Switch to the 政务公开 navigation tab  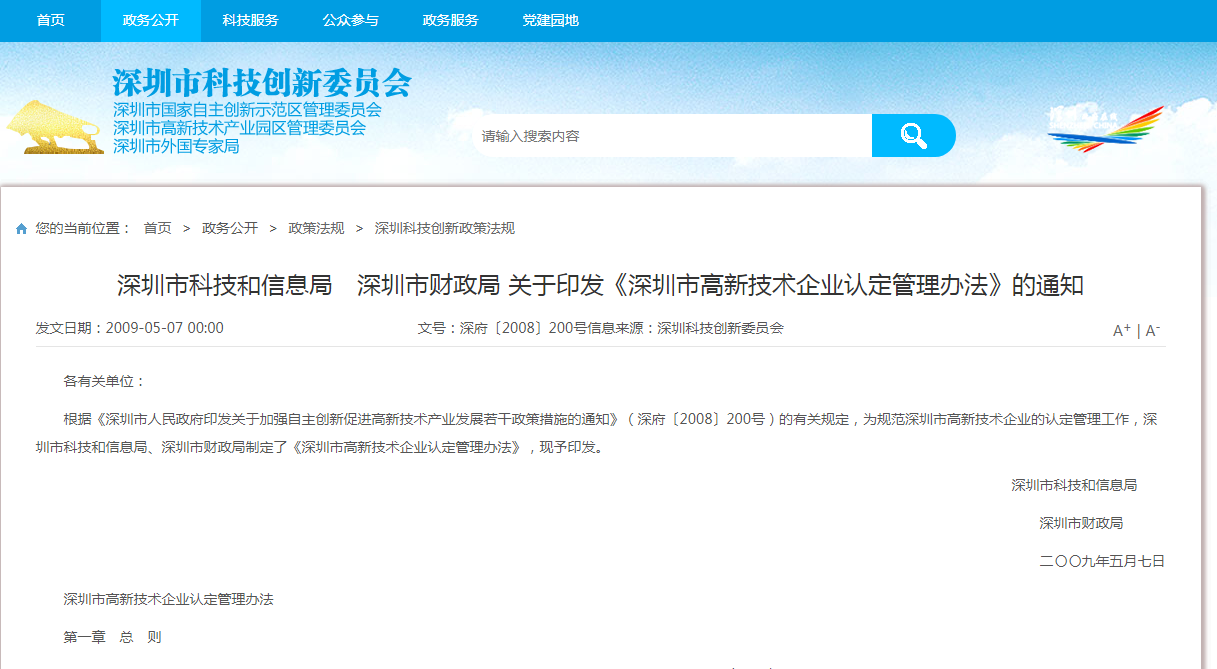click(150, 20)
